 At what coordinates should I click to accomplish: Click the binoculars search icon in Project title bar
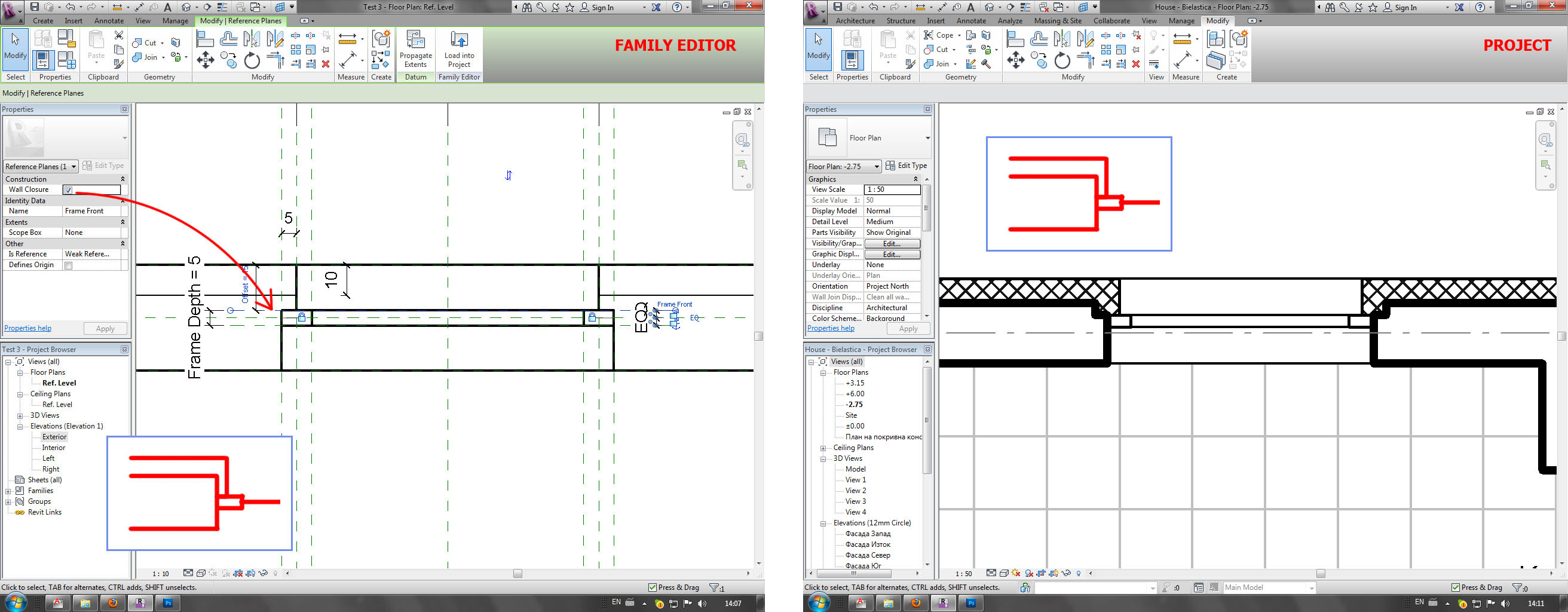tap(1331, 7)
